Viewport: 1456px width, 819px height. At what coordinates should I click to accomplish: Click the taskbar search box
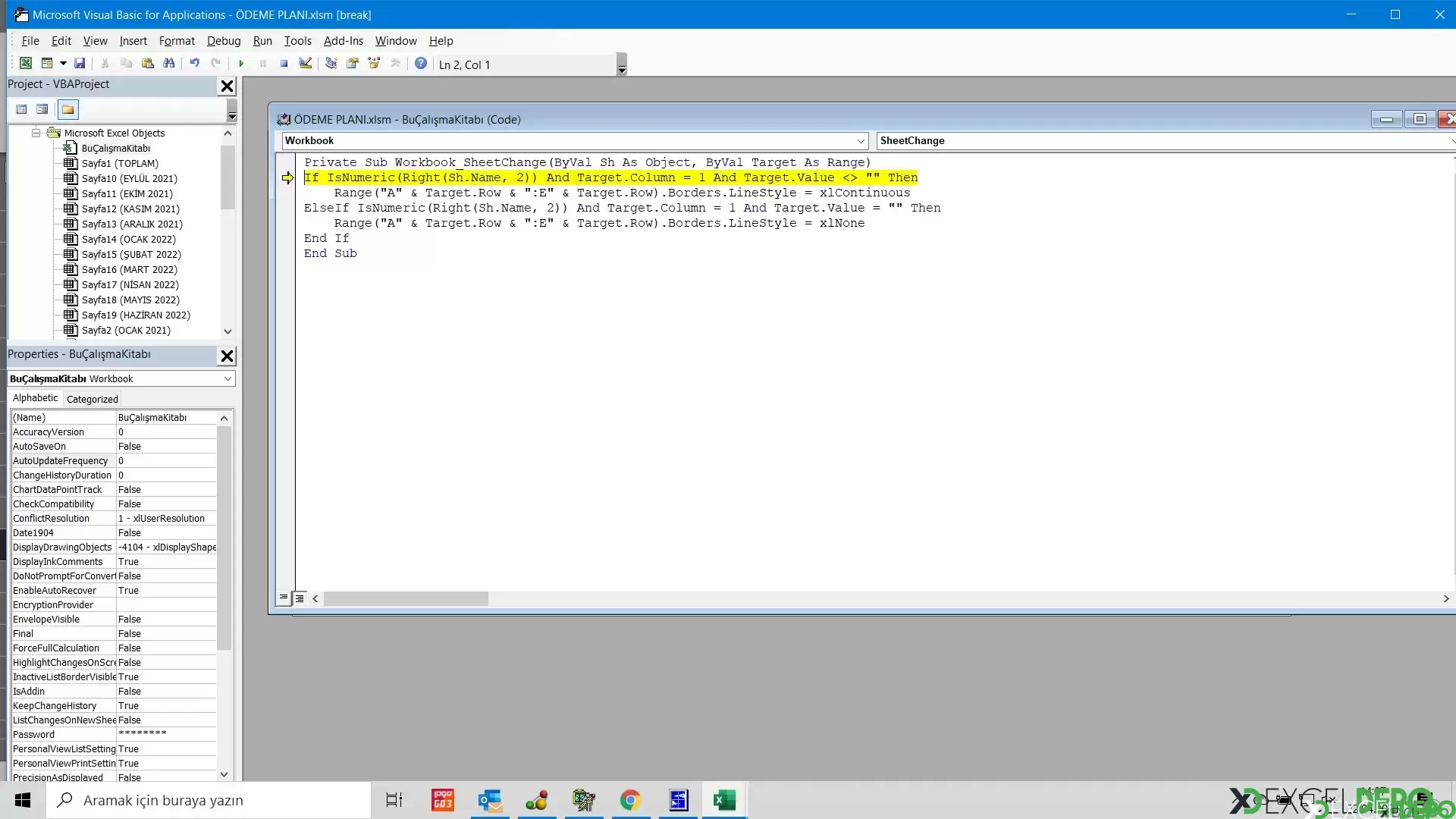click(x=209, y=800)
